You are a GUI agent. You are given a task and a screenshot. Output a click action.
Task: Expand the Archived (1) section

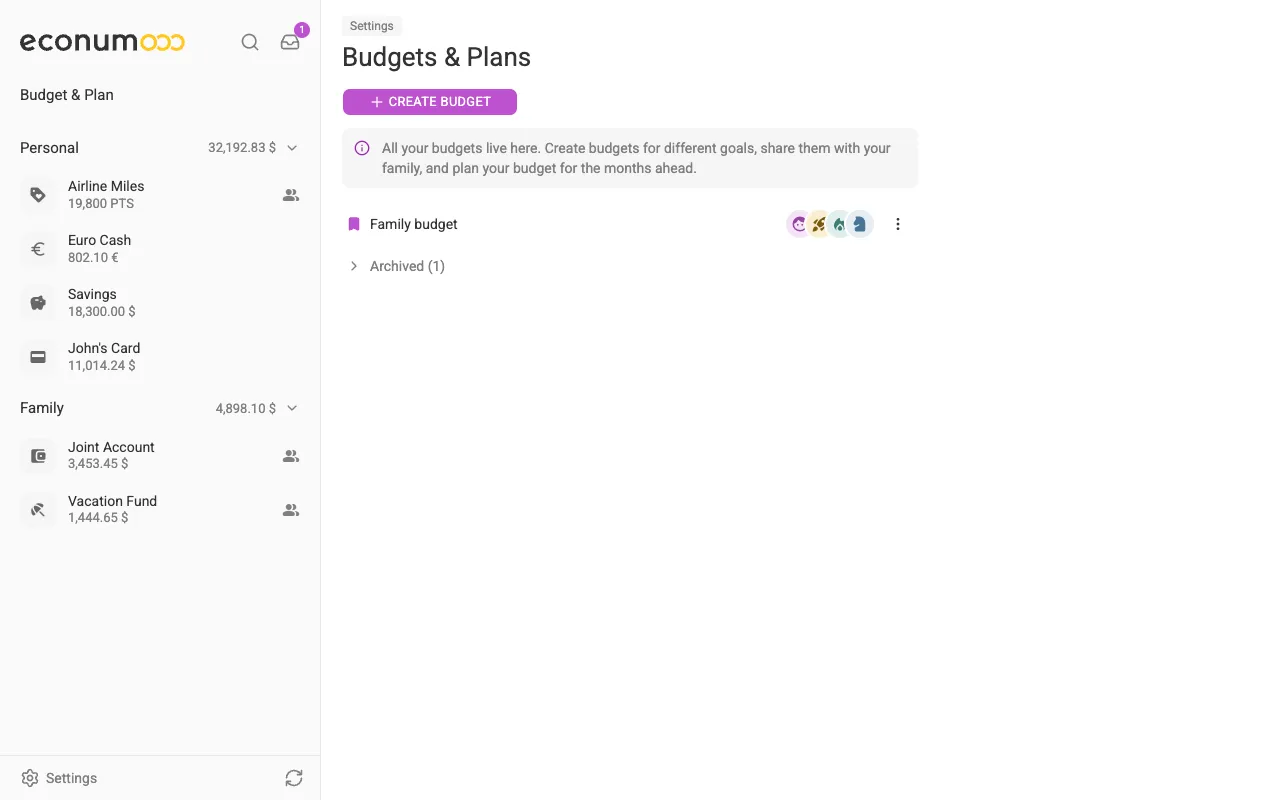tap(396, 266)
